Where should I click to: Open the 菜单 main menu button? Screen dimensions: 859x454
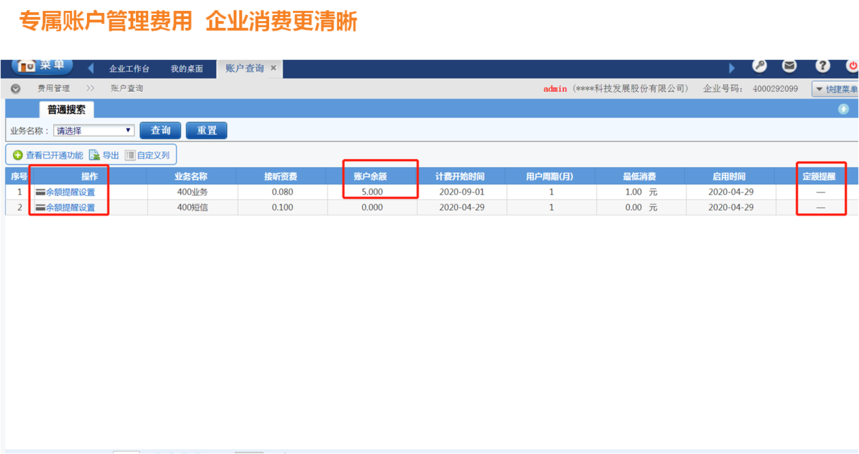[x=42, y=66]
